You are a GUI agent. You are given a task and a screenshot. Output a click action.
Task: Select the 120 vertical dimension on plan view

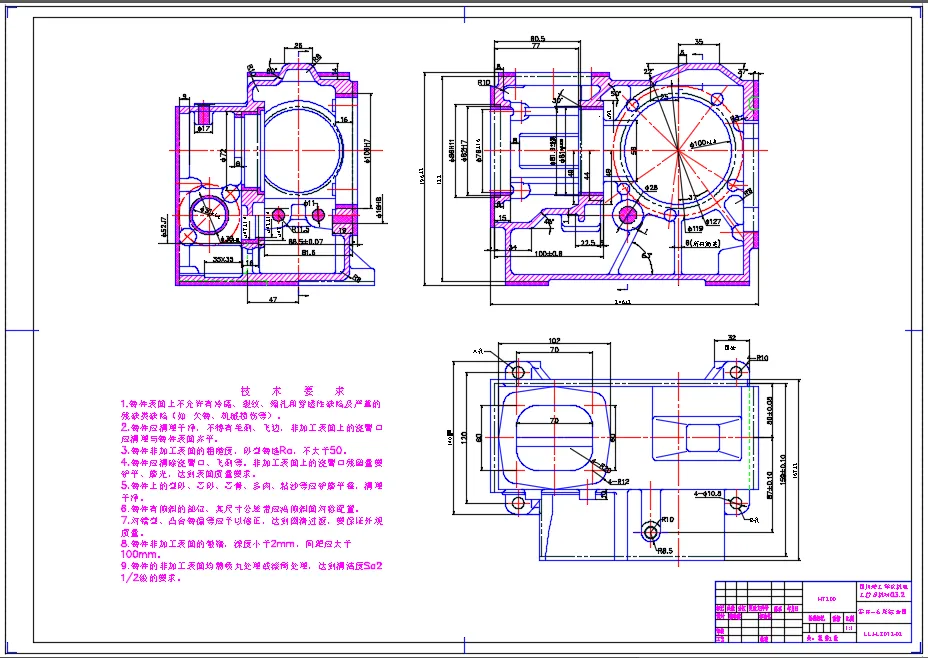point(463,437)
